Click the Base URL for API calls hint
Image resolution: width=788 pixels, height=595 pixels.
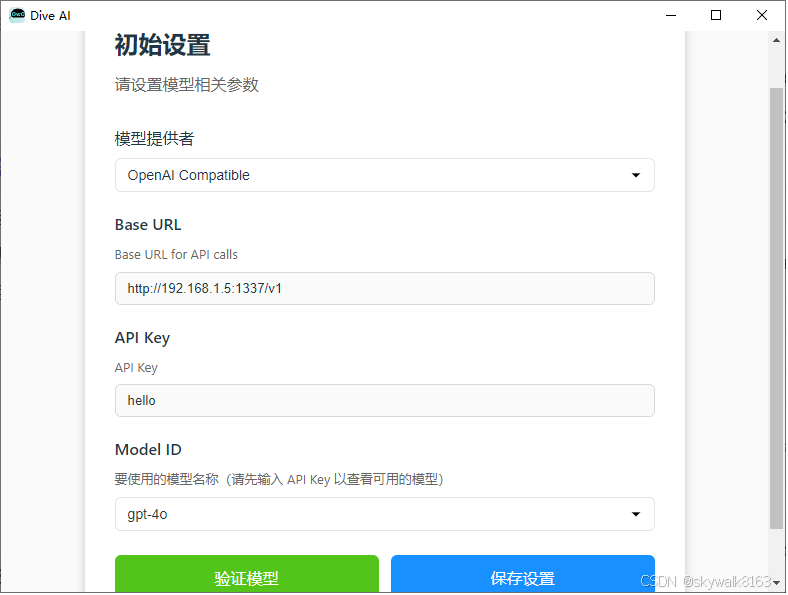point(176,255)
